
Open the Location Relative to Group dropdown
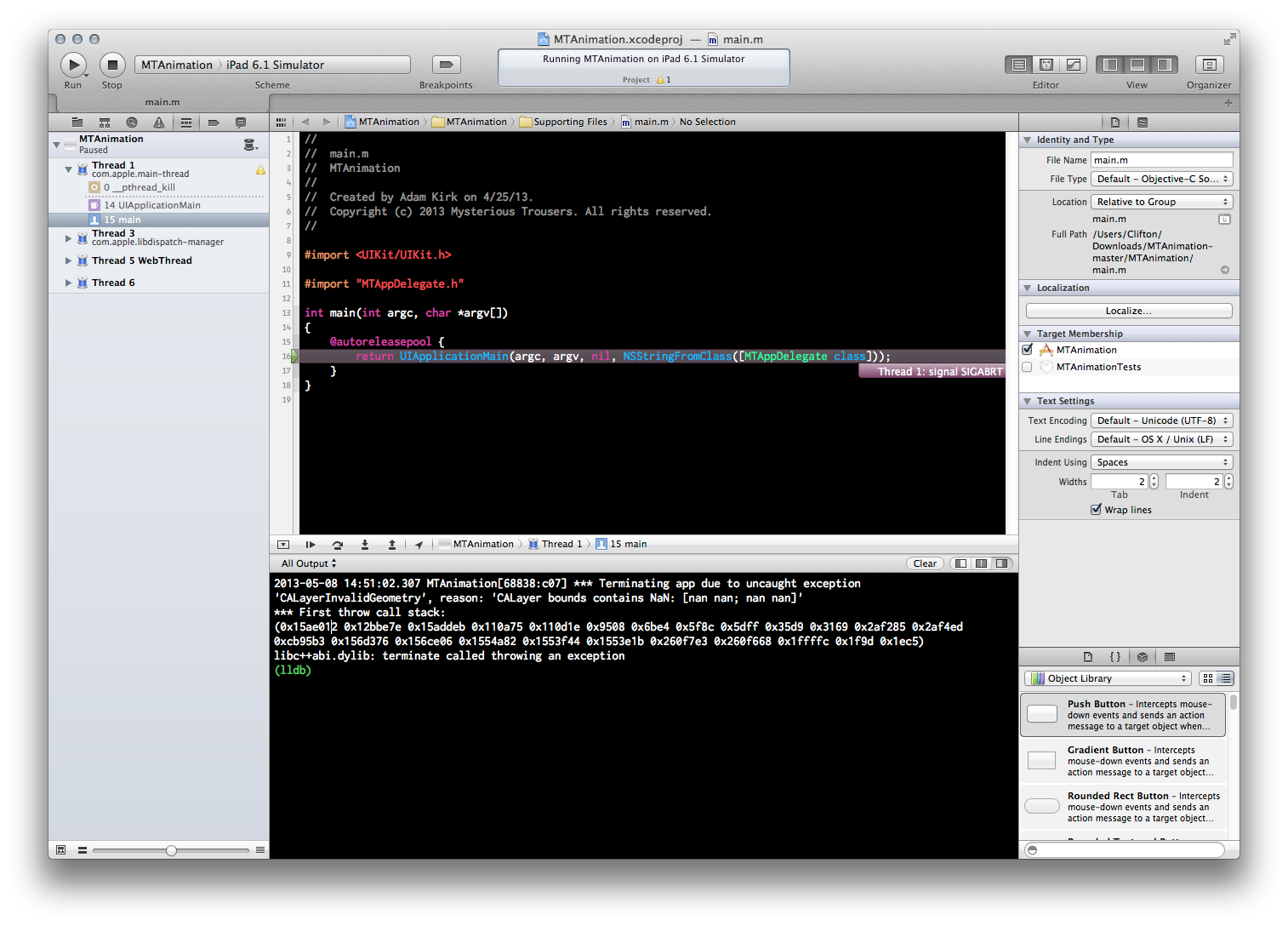[x=1162, y=202]
